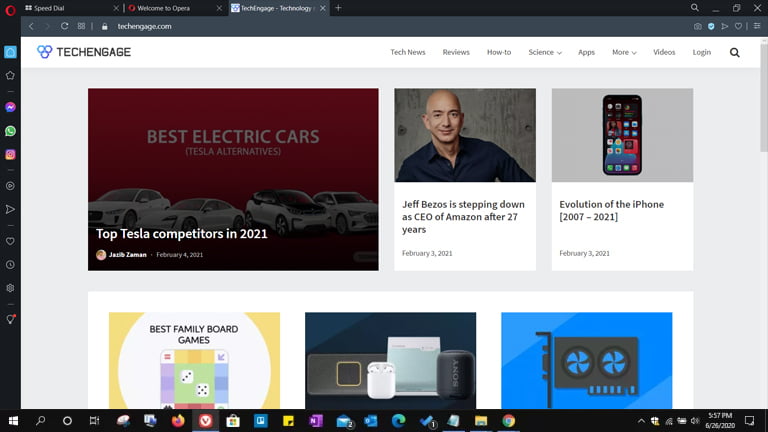Open Chrome from the taskbar
Viewport: 768px width, 432px height.
pos(508,421)
